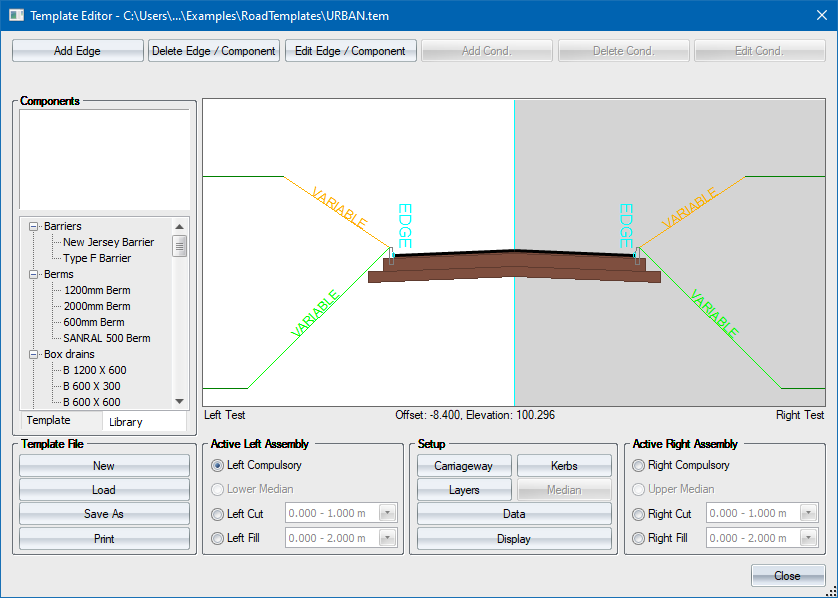Collapse the Berms tree node

tap(33, 274)
